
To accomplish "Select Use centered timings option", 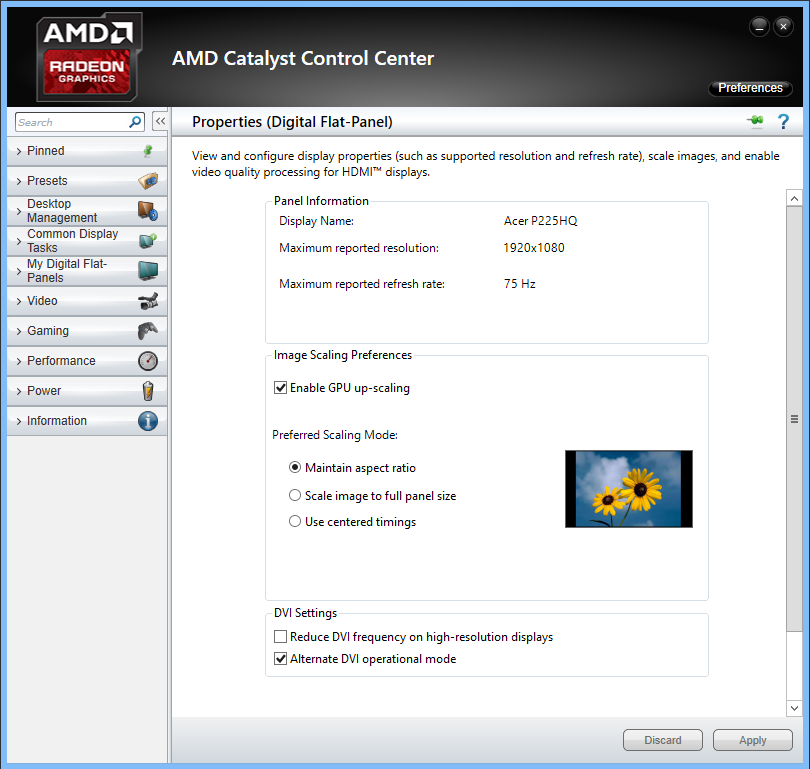I will (x=295, y=522).
